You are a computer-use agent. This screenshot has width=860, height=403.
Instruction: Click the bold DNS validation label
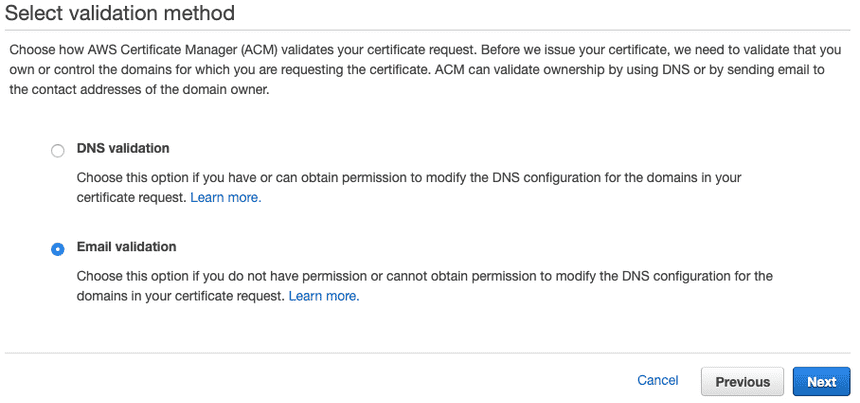(123, 148)
